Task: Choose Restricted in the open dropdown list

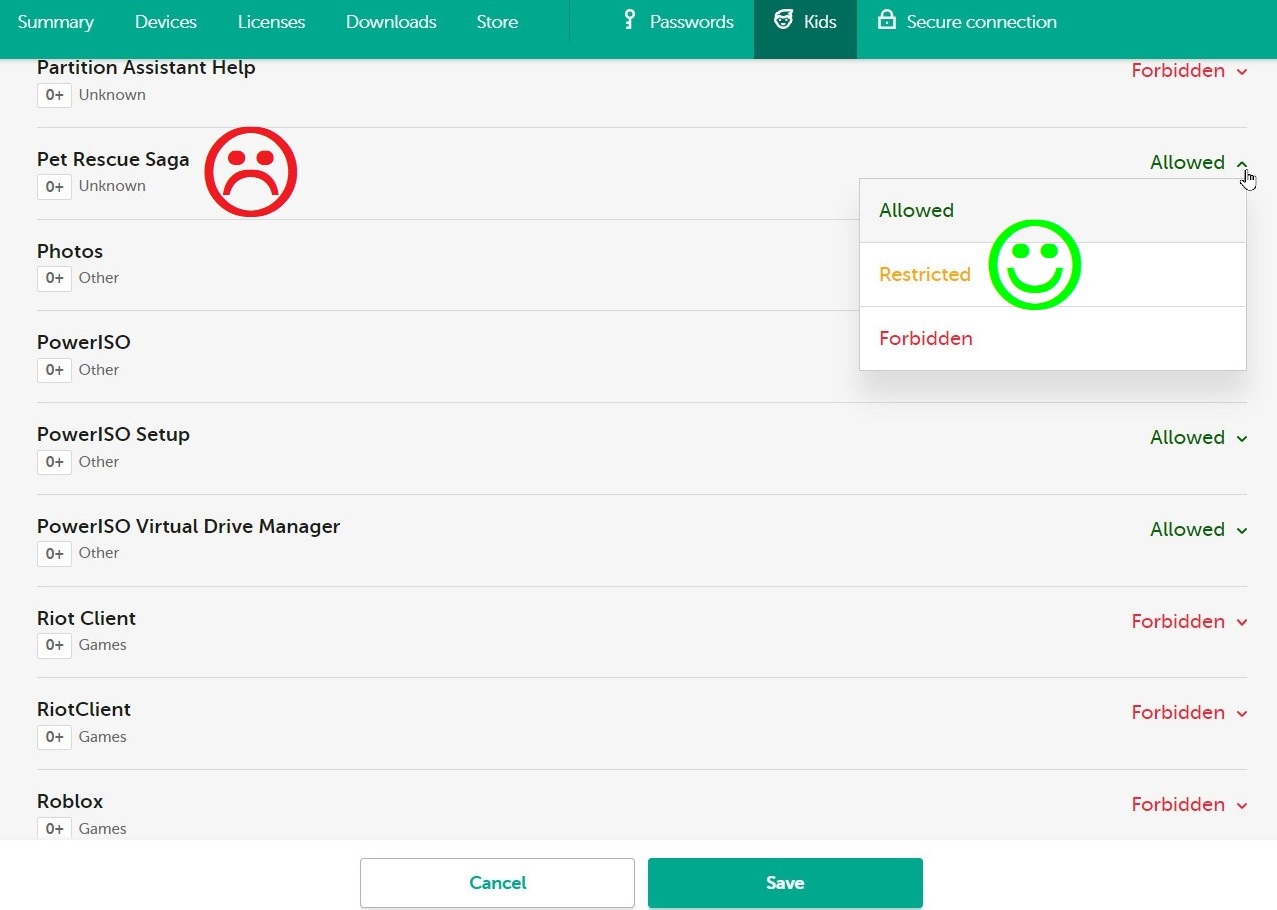Action: 1053,275
